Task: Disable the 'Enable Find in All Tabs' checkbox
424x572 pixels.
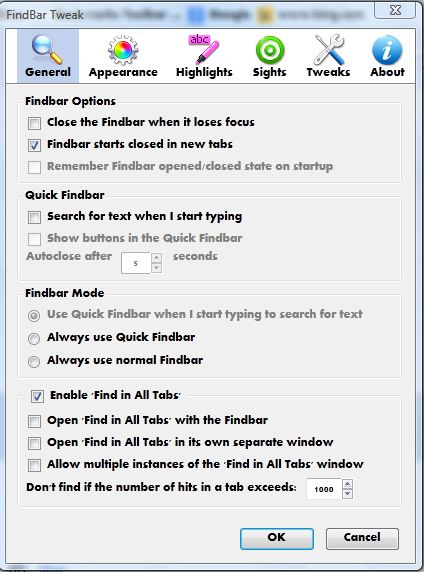Action: tap(37, 396)
